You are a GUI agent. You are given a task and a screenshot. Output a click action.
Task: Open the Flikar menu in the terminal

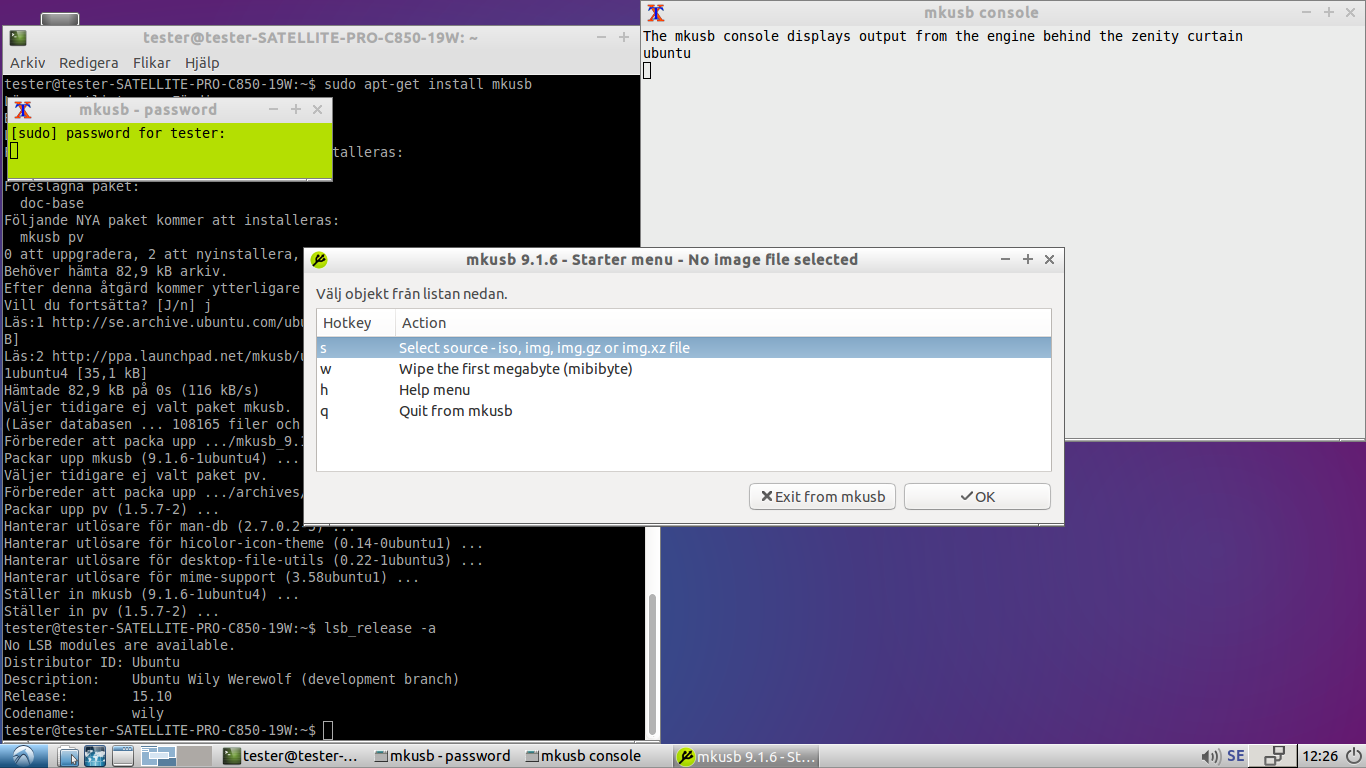(152, 62)
